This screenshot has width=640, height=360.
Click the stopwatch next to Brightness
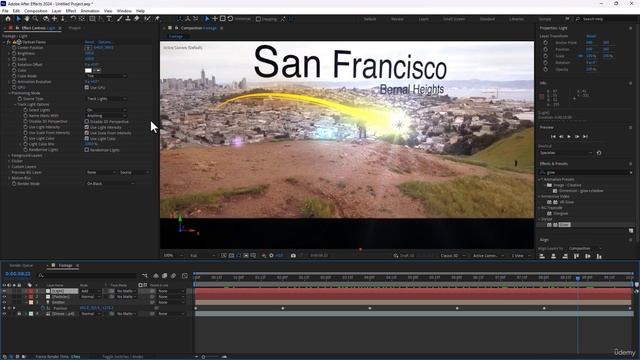pyautogui.click(x=14, y=53)
